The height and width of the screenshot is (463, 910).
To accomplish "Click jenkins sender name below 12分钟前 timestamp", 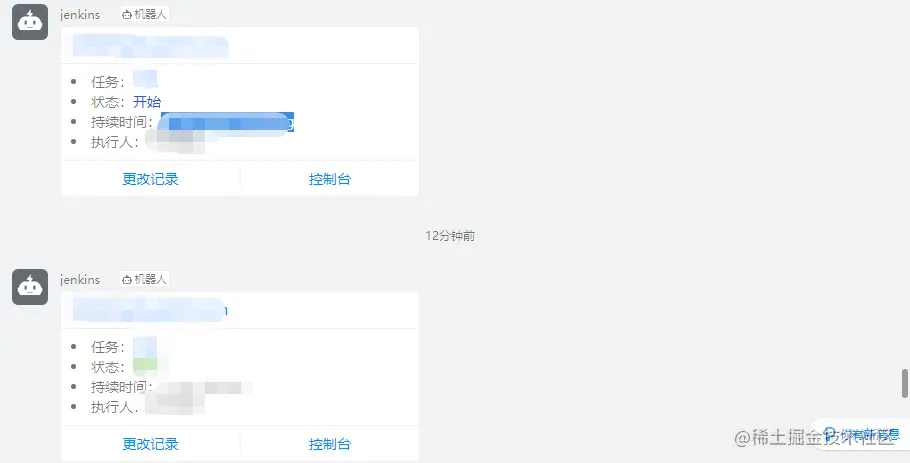I will click(80, 280).
